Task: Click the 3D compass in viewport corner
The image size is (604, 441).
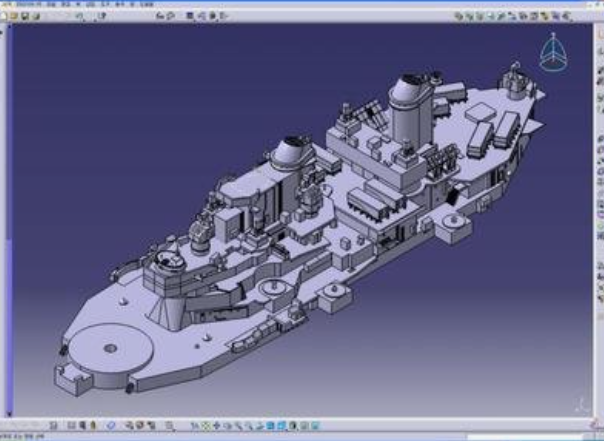Action: tap(551, 52)
